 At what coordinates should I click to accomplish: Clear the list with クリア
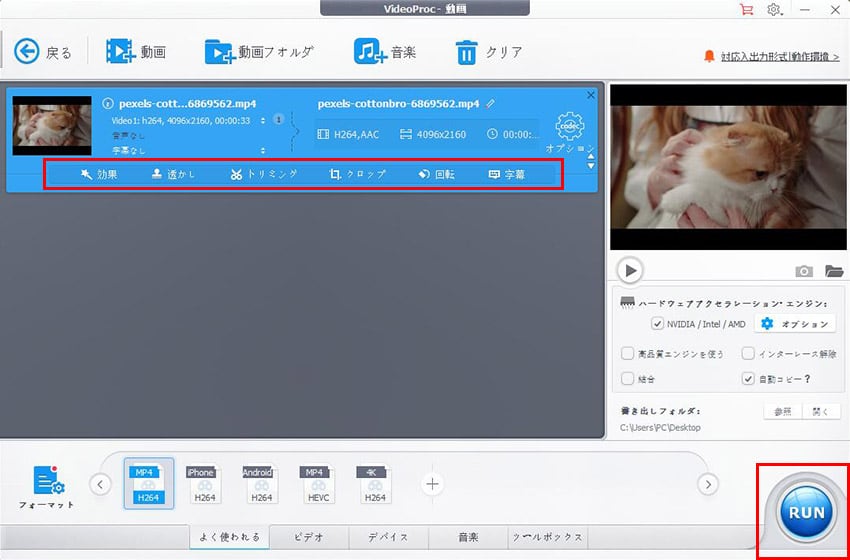[489, 52]
